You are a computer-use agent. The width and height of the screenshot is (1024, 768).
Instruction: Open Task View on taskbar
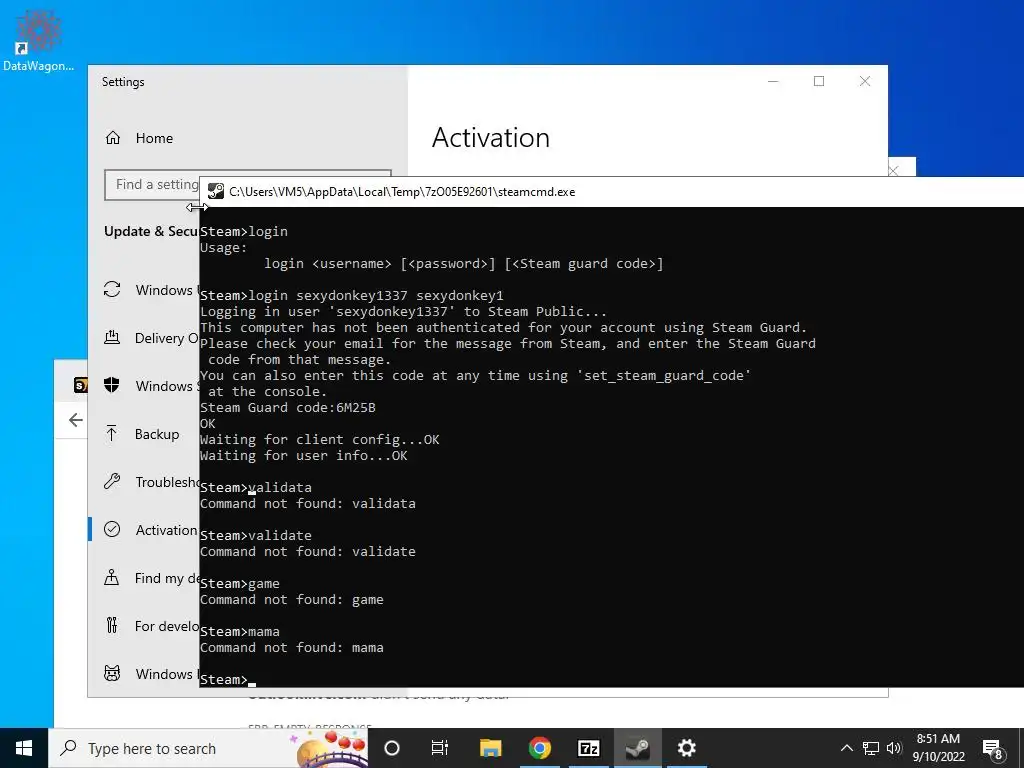point(440,748)
